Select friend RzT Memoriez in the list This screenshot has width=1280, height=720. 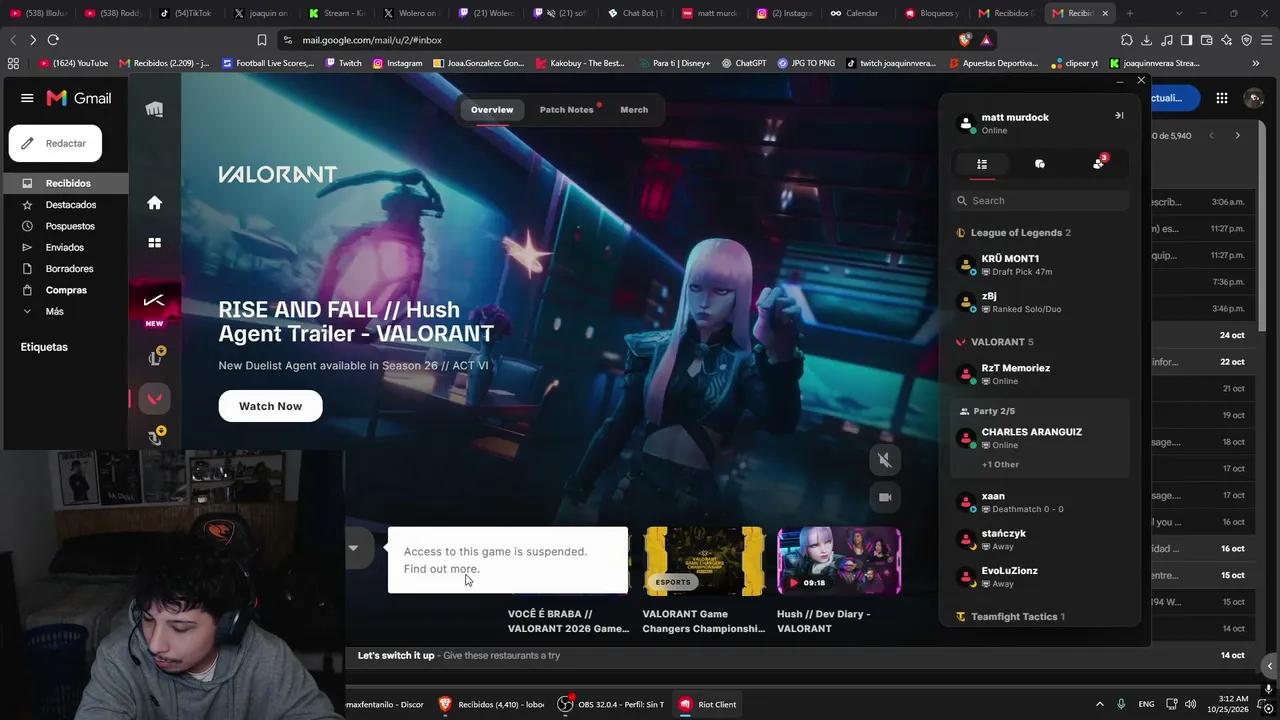coord(1040,374)
